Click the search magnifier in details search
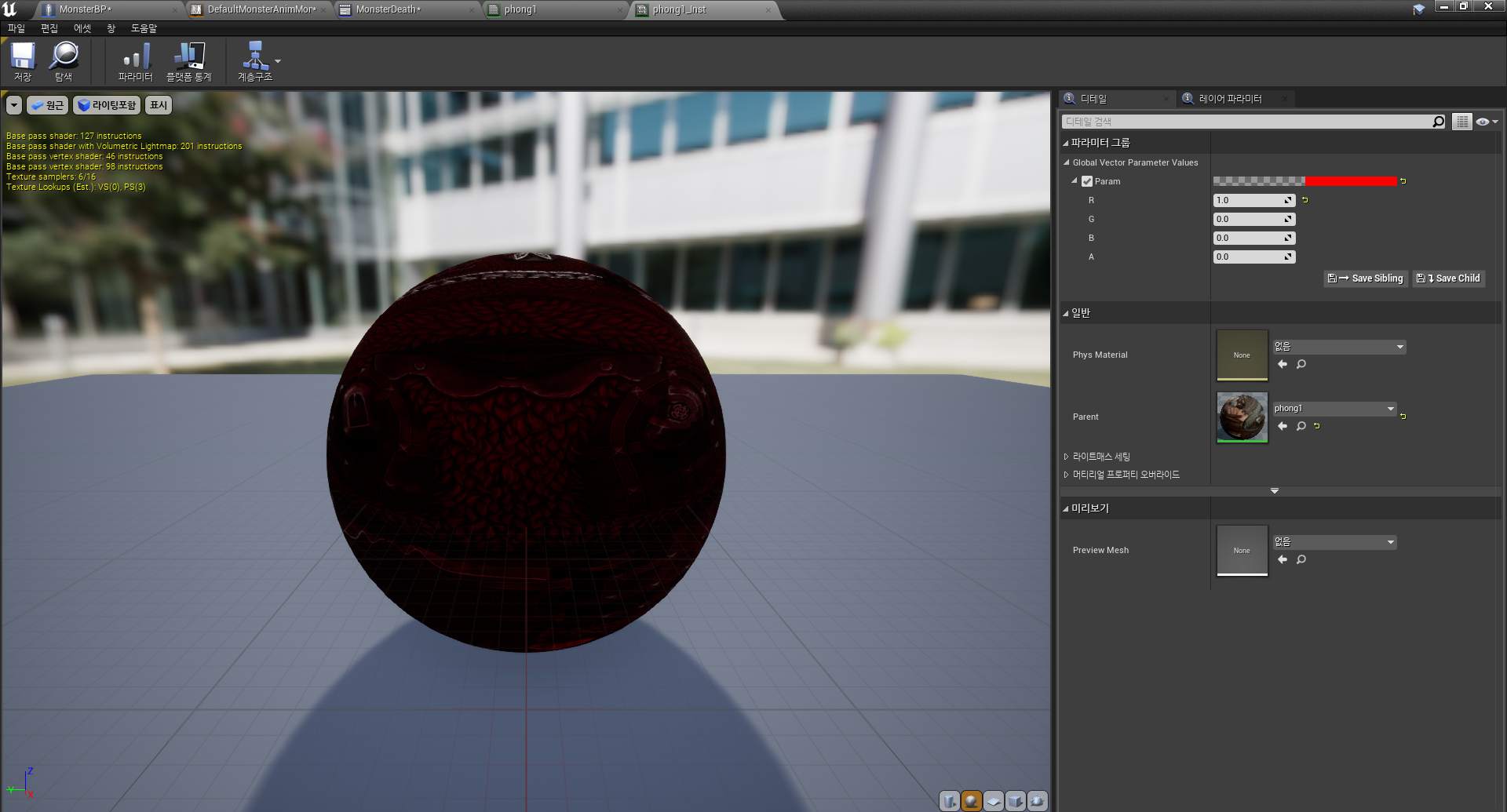The image size is (1507, 812). tap(1438, 122)
